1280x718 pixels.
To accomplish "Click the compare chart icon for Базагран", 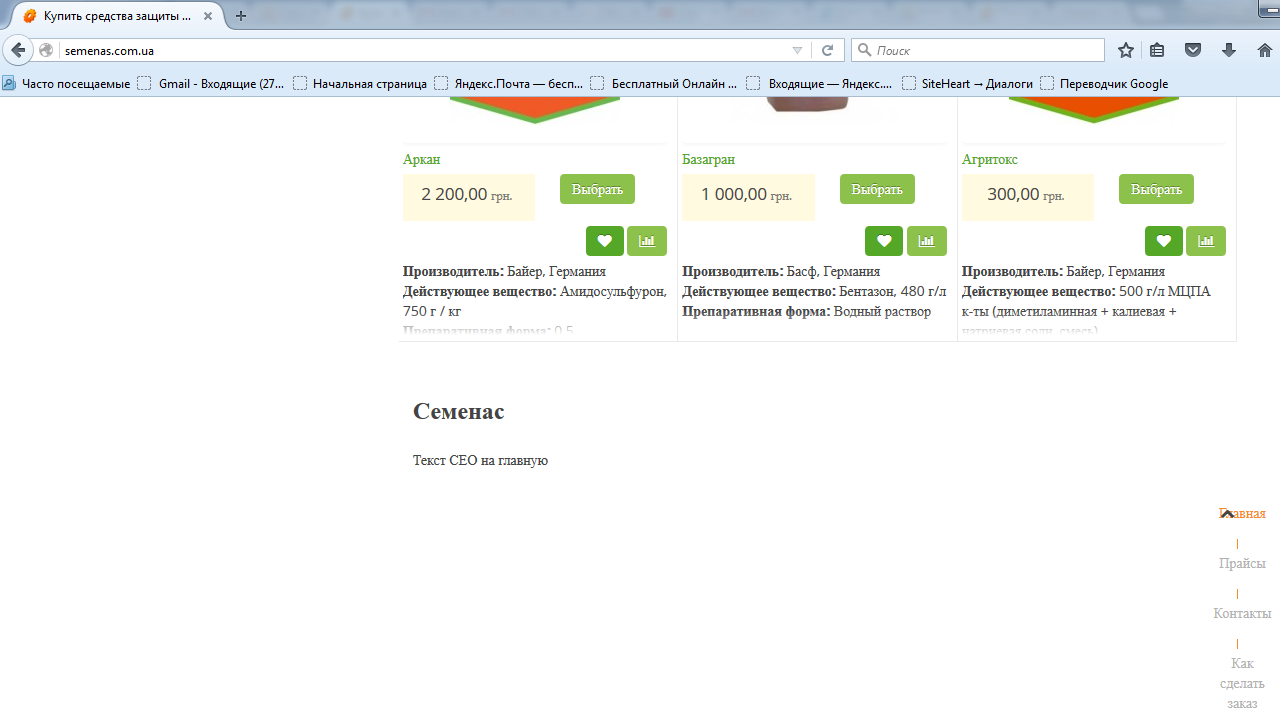I will (x=926, y=241).
